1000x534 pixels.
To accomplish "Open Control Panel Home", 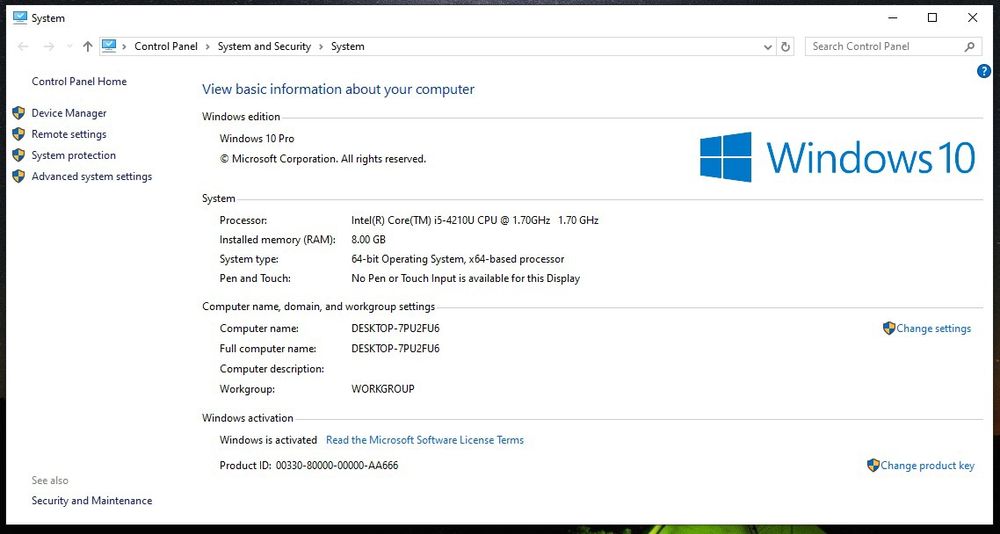I will [x=79, y=82].
